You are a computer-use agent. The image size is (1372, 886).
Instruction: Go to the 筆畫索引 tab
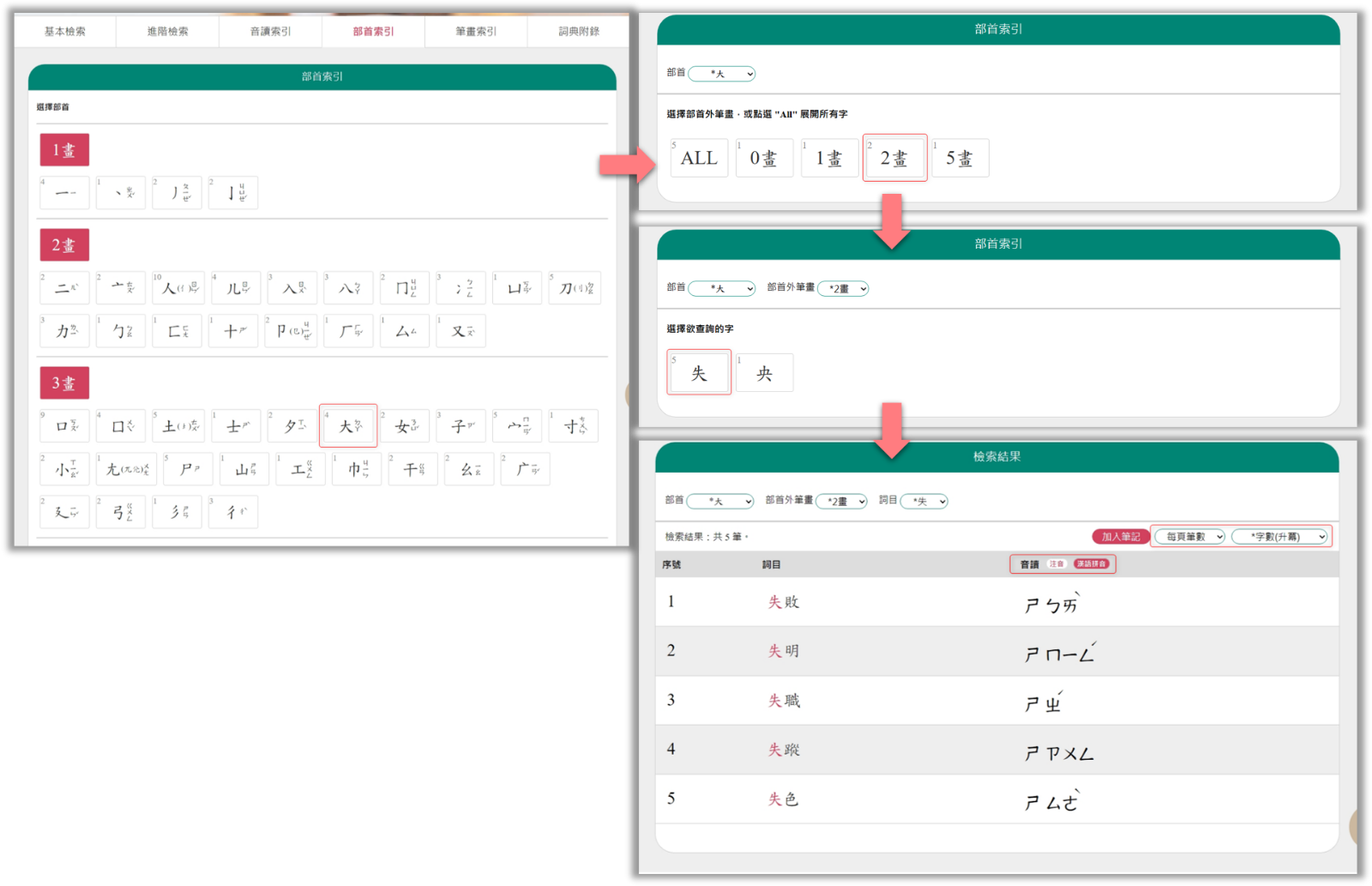click(x=476, y=31)
